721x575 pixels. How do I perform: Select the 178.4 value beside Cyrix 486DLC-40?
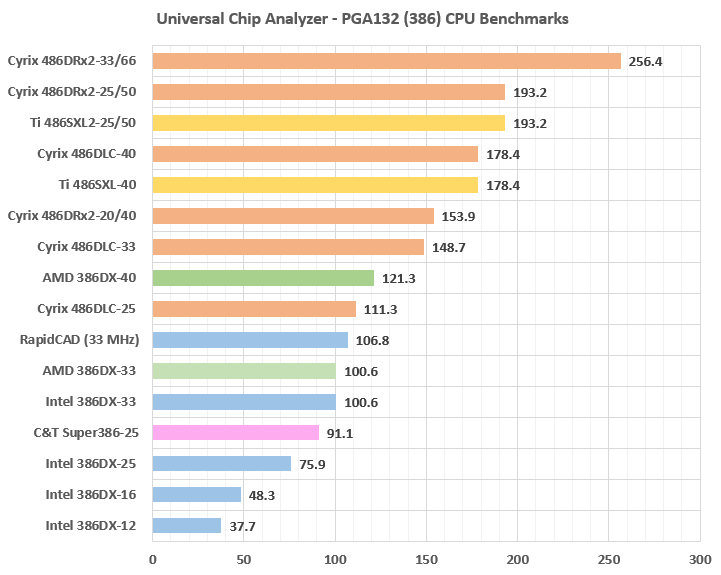pyautogui.click(x=503, y=155)
